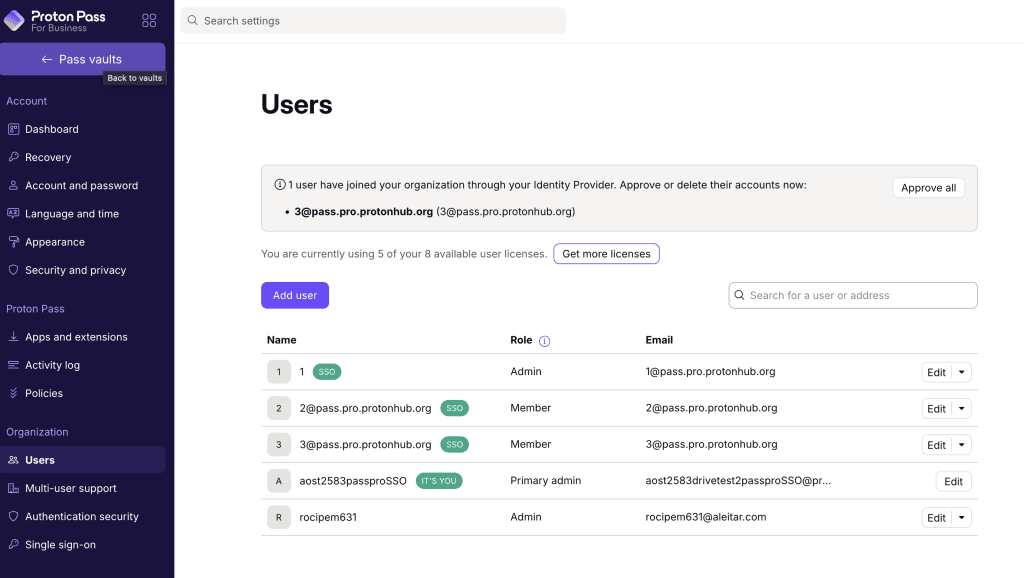Go to Policies in the sidebar
This screenshot has width=1024, height=578.
point(44,393)
